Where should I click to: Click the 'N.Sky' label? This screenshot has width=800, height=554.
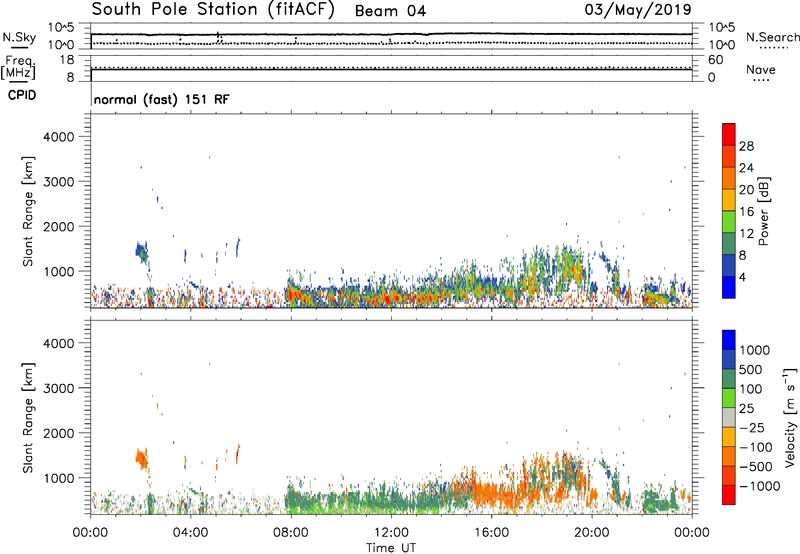coord(19,37)
